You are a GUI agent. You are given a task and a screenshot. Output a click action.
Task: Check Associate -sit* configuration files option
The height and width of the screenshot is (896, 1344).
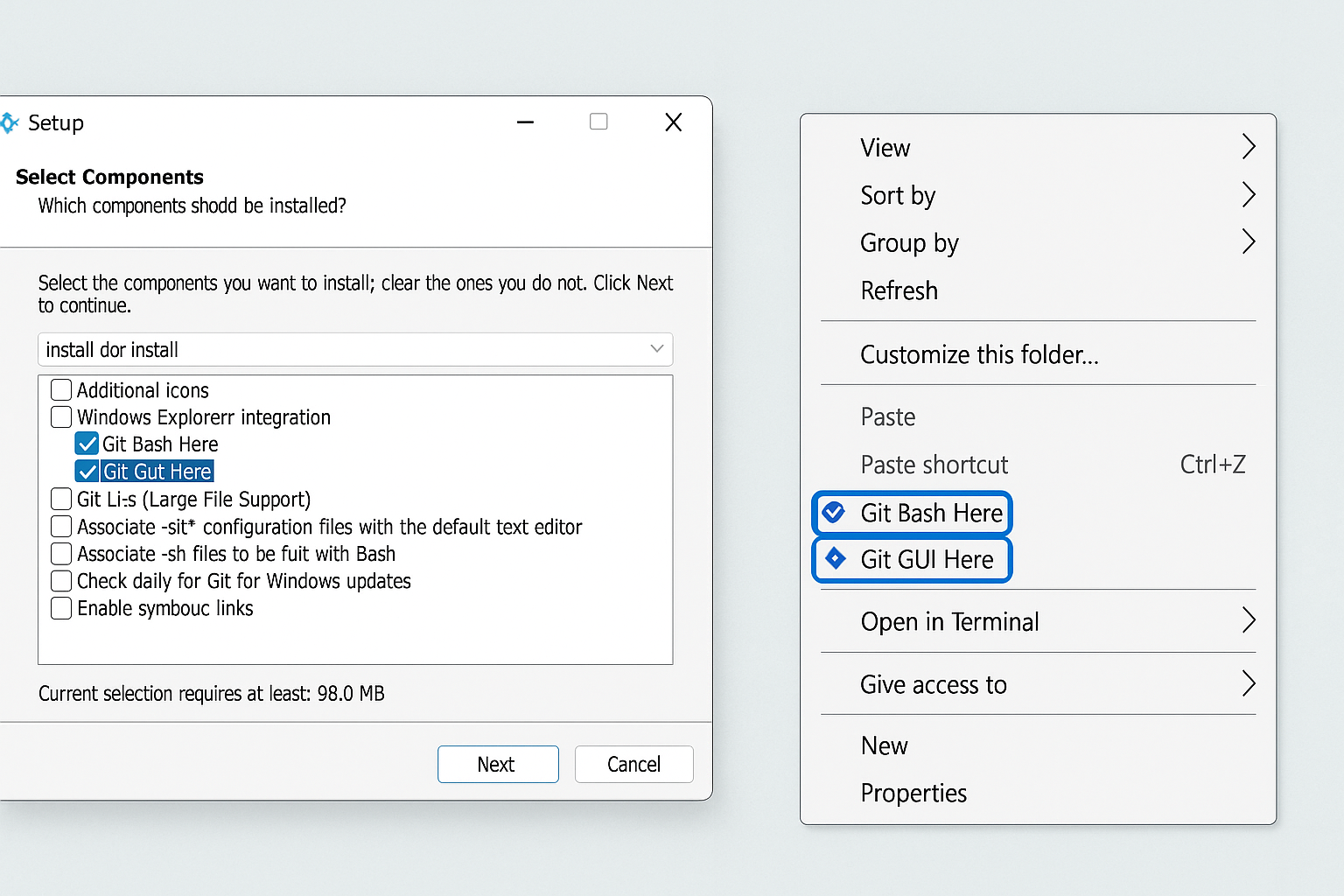click(x=61, y=526)
